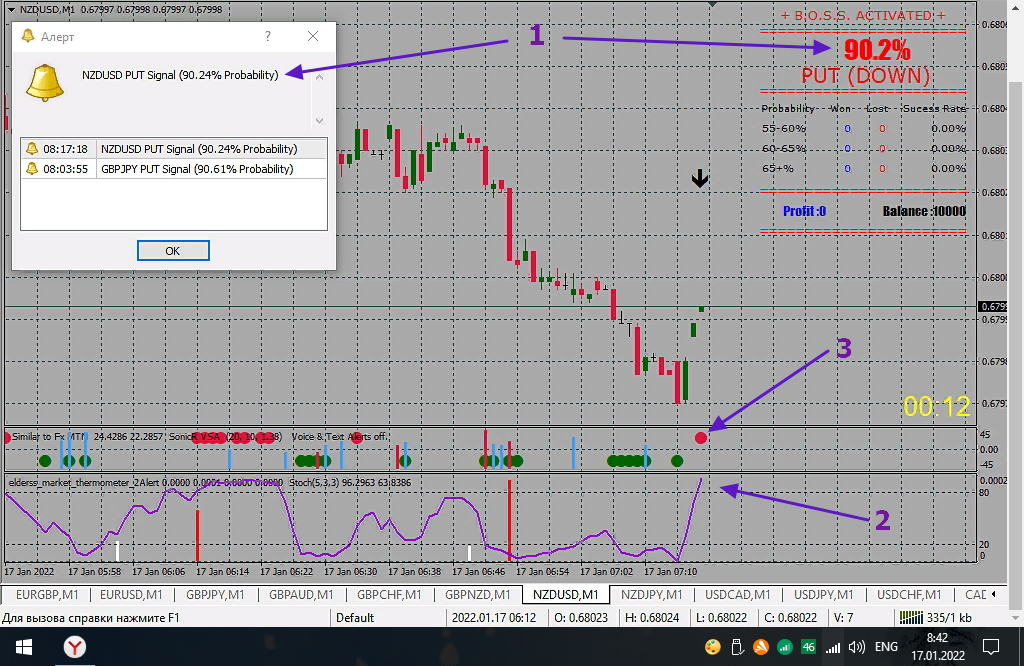Click the 90.2% probability label on the dashboard

pos(876,50)
